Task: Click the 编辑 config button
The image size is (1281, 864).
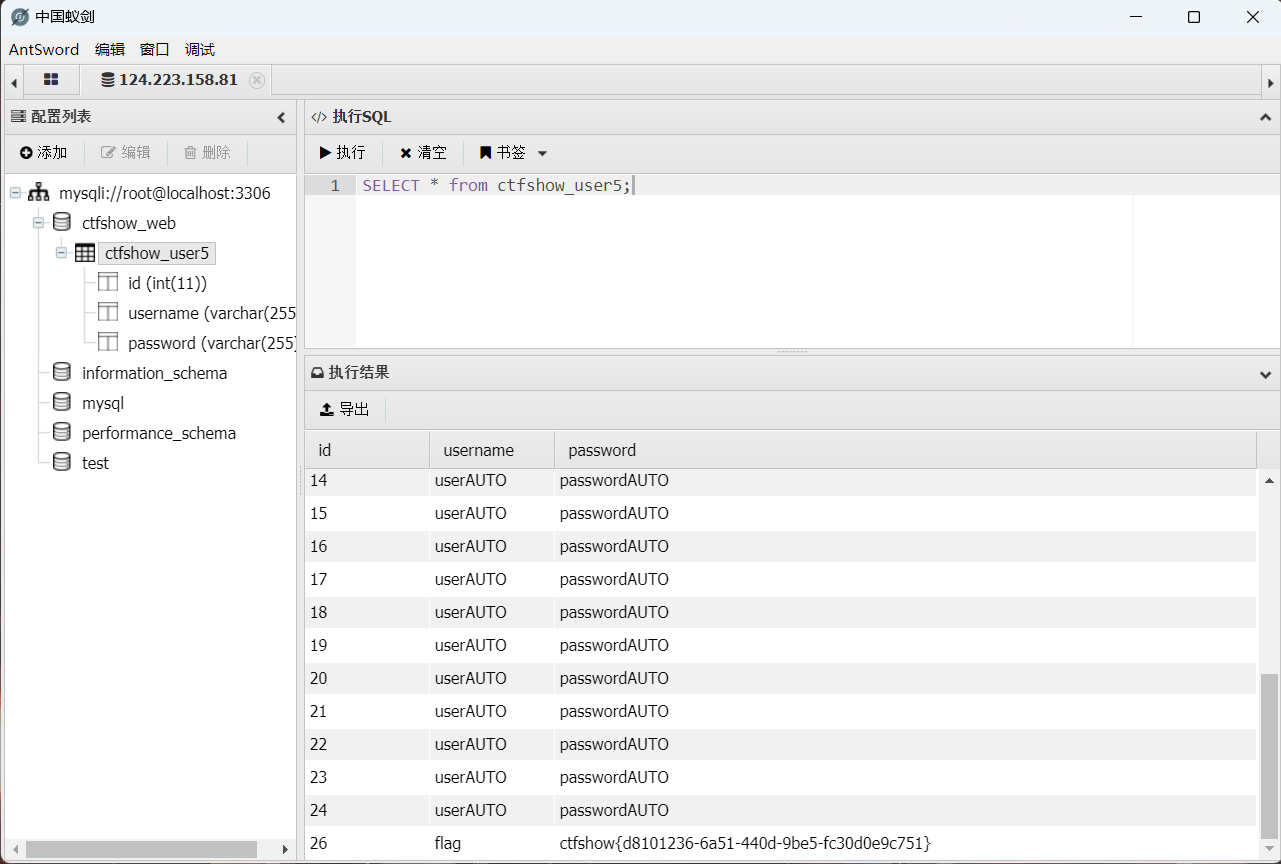Action: click(x=126, y=152)
